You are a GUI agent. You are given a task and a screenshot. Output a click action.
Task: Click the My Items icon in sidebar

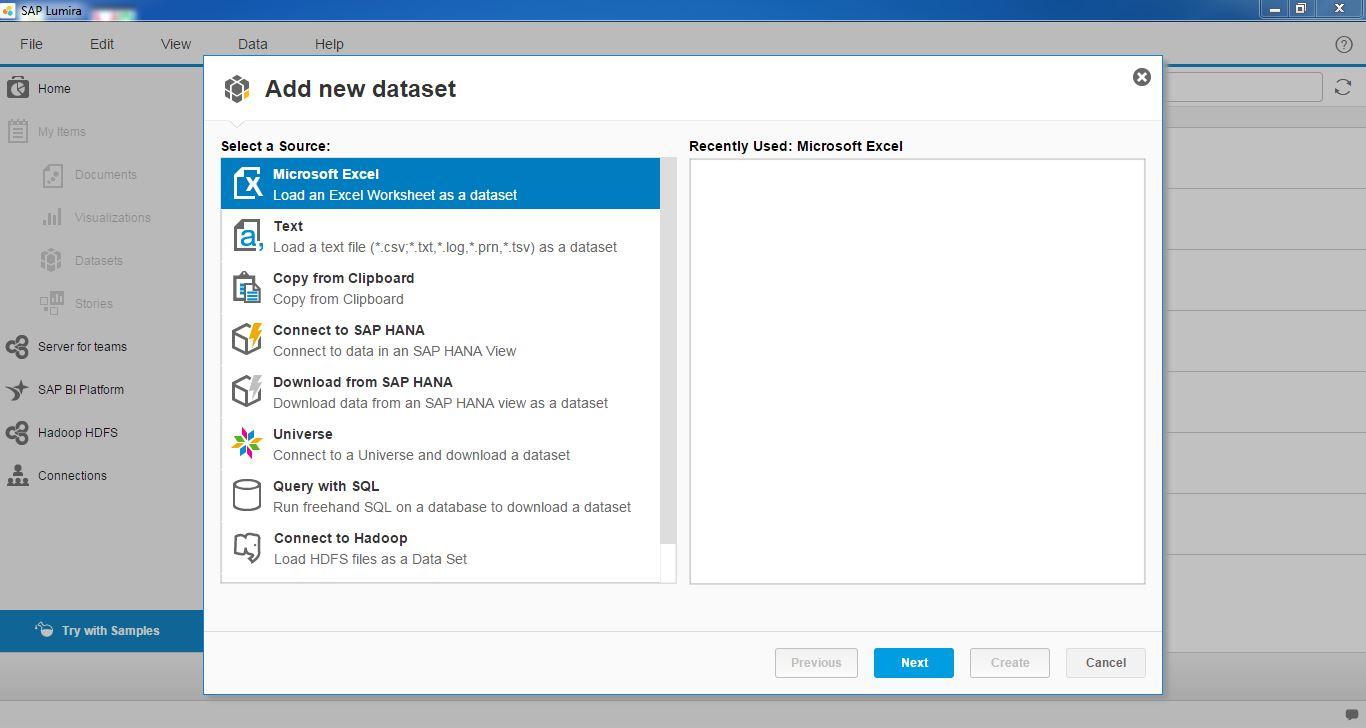pos(17,131)
